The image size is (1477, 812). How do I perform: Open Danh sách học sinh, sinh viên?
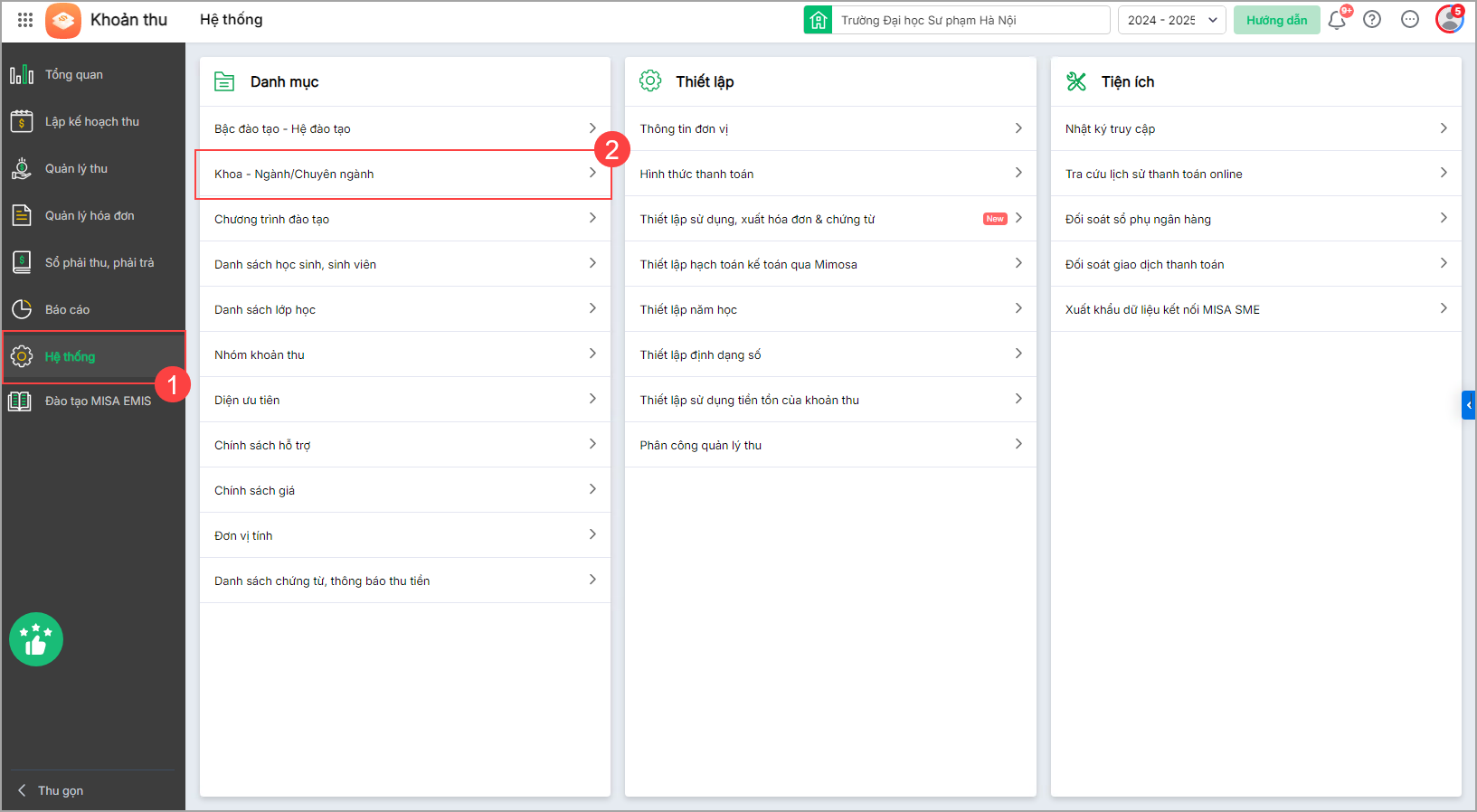(x=404, y=264)
